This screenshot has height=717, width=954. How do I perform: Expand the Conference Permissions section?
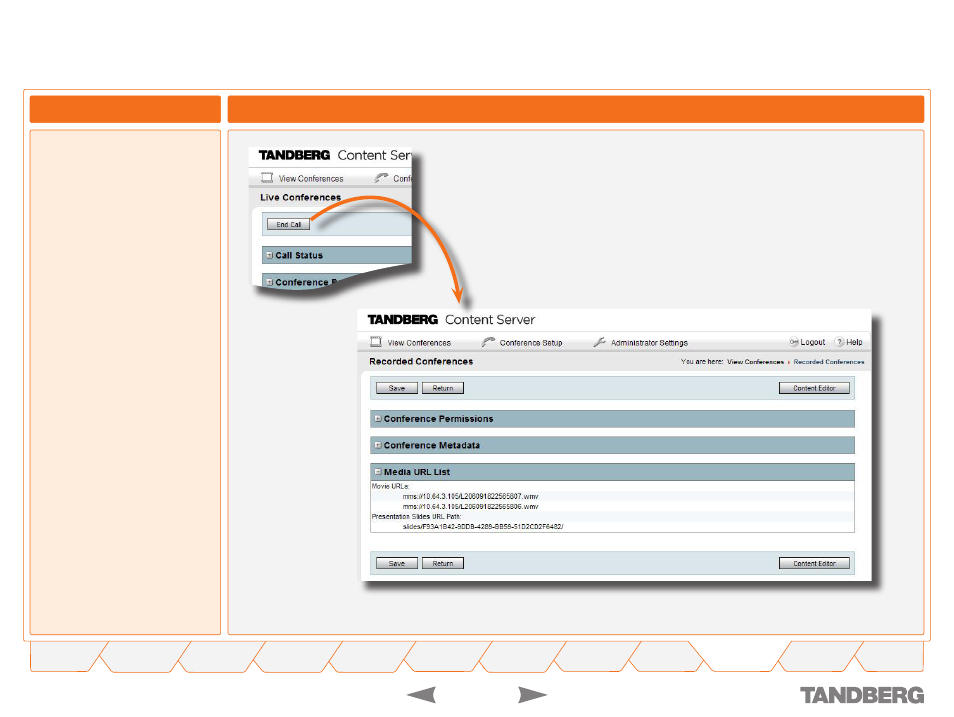click(378, 419)
